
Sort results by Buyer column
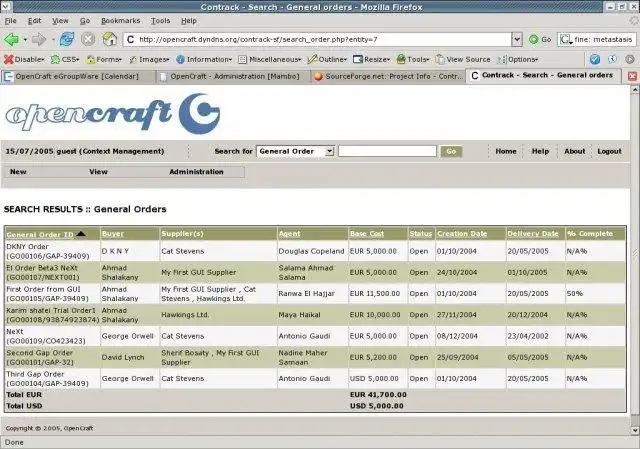point(113,234)
